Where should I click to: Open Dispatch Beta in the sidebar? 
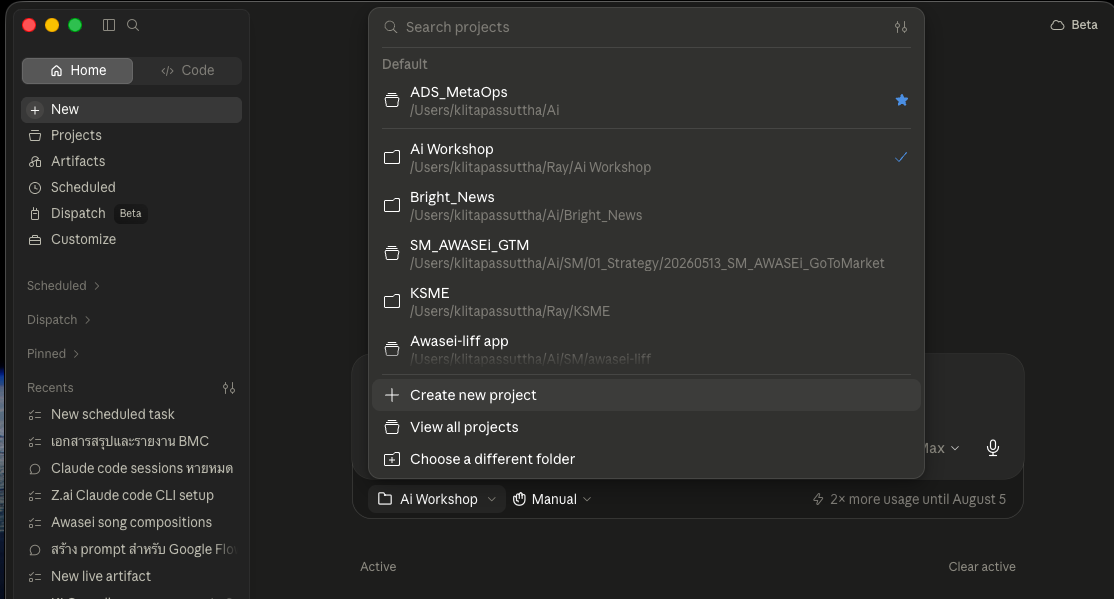click(131, 213)
